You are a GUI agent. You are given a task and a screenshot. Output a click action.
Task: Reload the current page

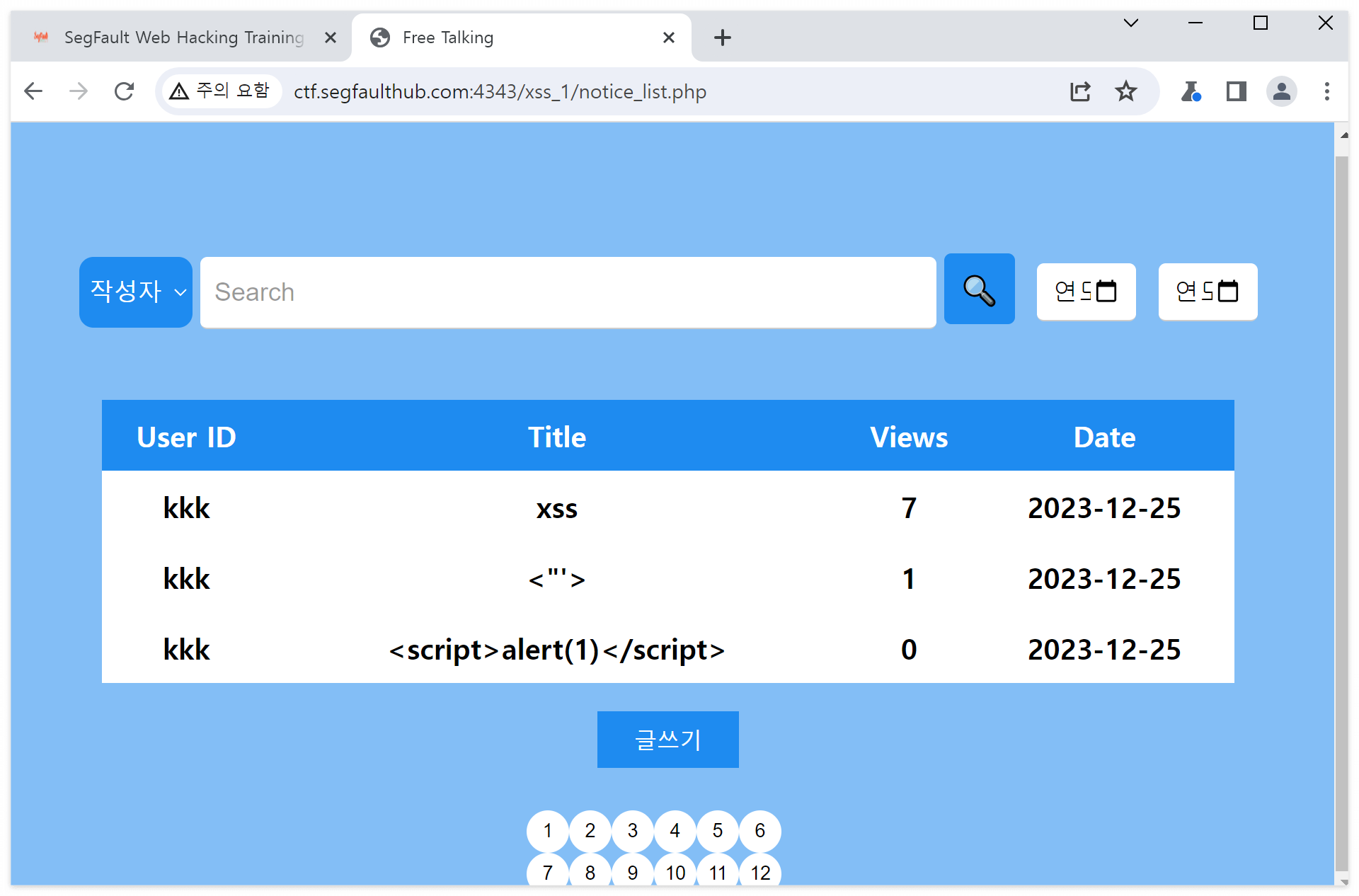124,91
